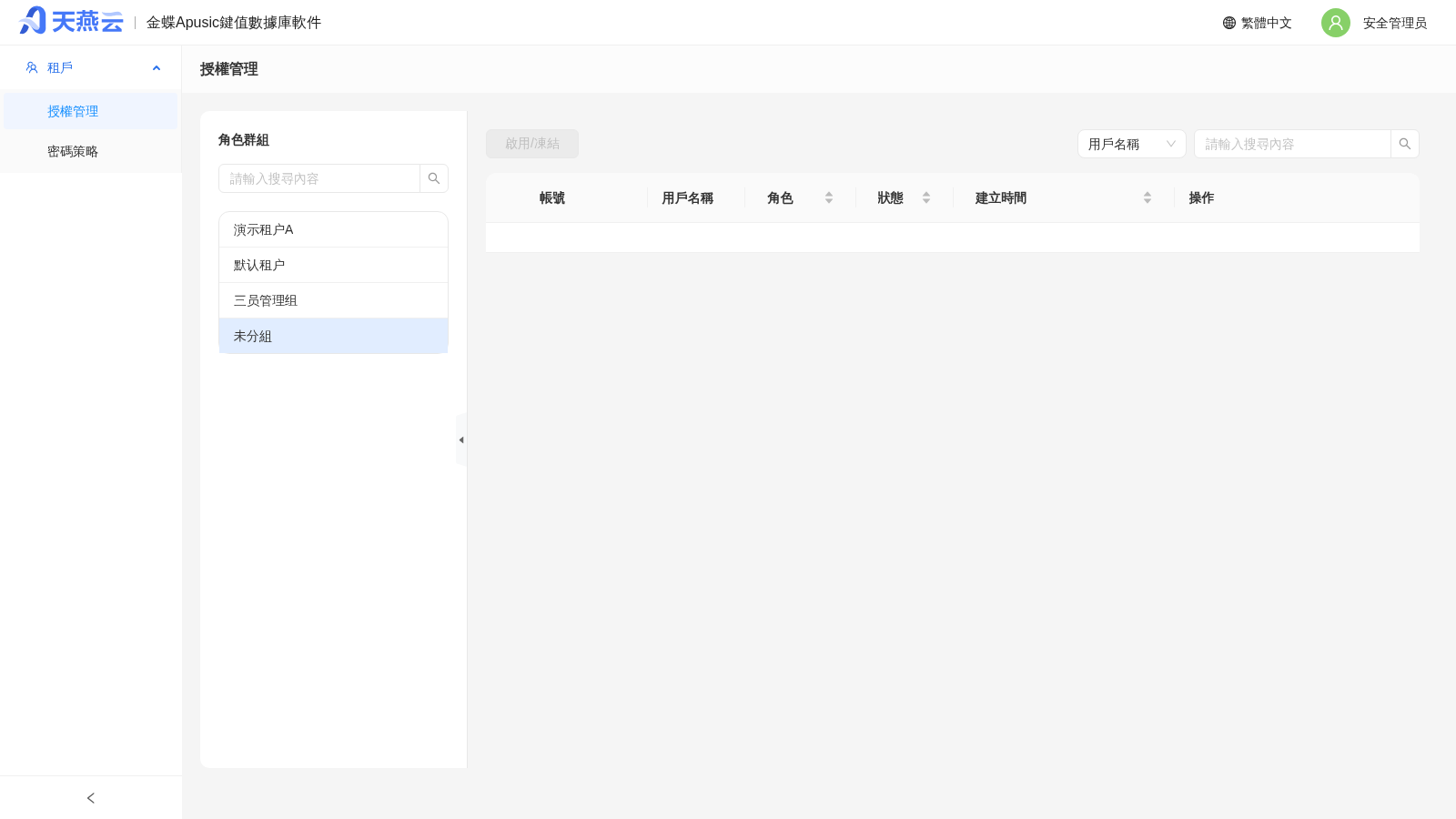The image size is (1456, 819).
Task: Collapse the role group panel arrow
Action: tap(461, 440)
